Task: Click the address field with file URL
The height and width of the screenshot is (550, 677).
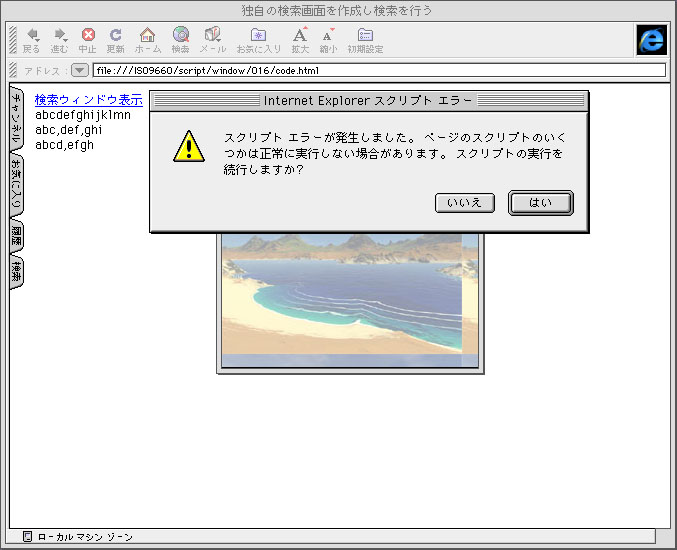Action: [379, 70]
